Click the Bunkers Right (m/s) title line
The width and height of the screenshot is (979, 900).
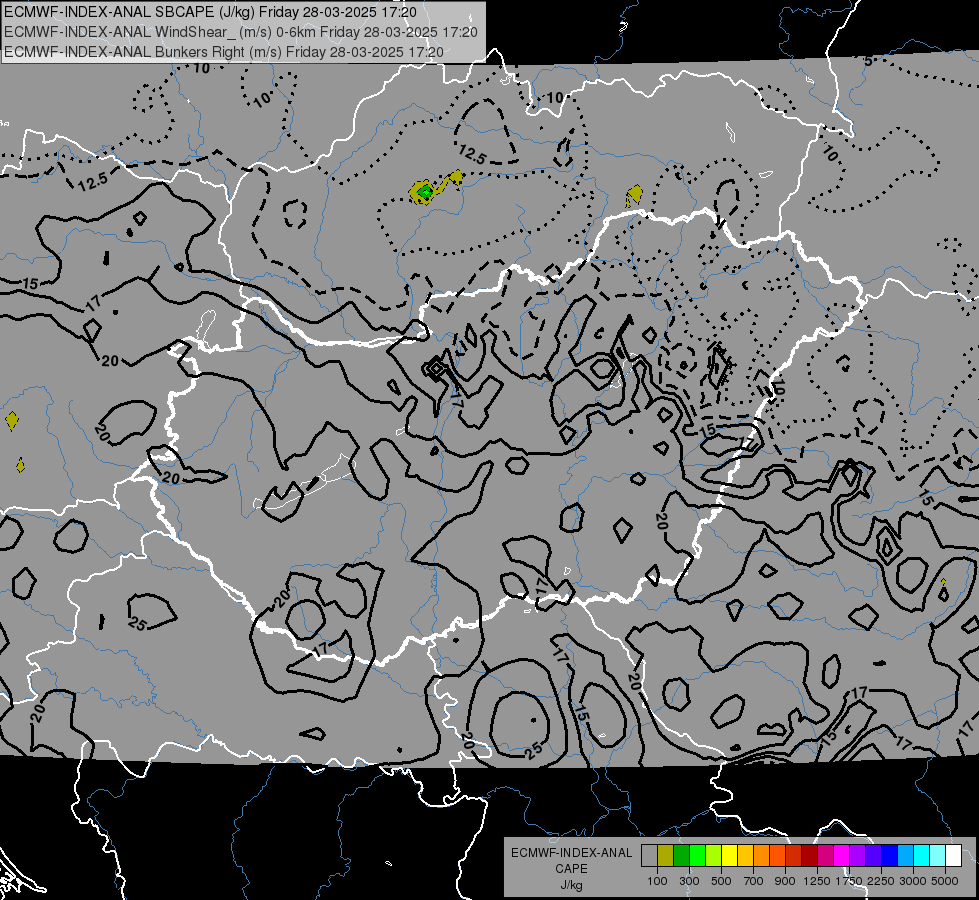[x=224, y=52]
